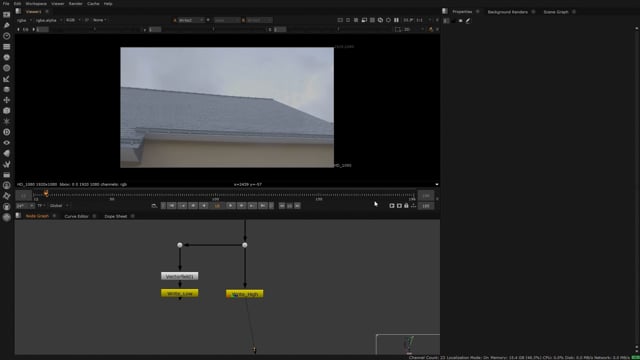Open the 3D nodes toolbar menu
Image resolution: width=640 pixels, height=360 pixels.
[7, 111]
